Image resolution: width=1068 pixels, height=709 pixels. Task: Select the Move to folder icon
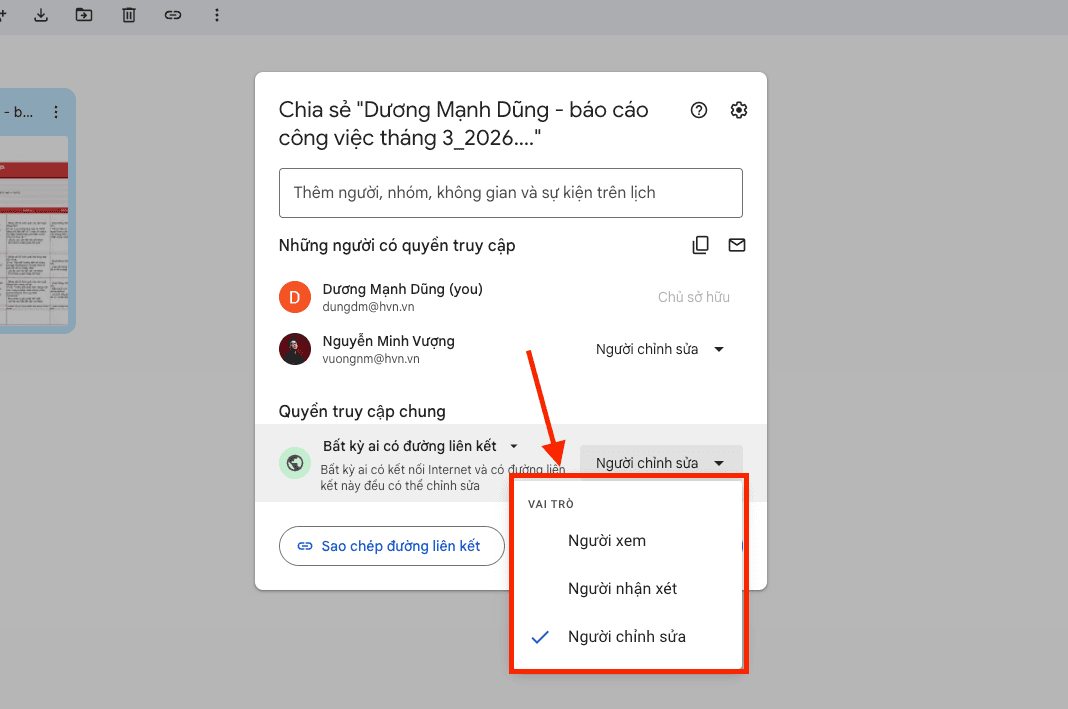84,15
